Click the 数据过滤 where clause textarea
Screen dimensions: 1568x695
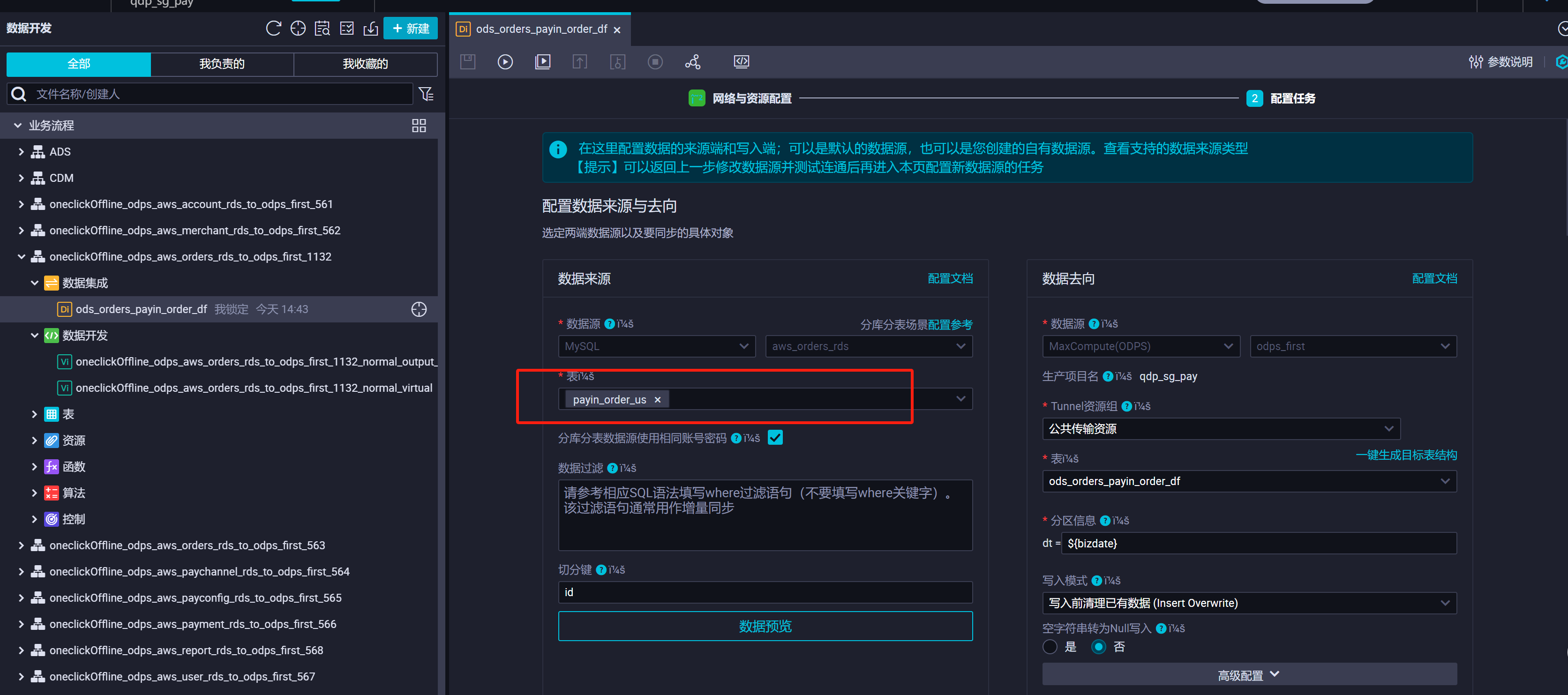point(765,516)
